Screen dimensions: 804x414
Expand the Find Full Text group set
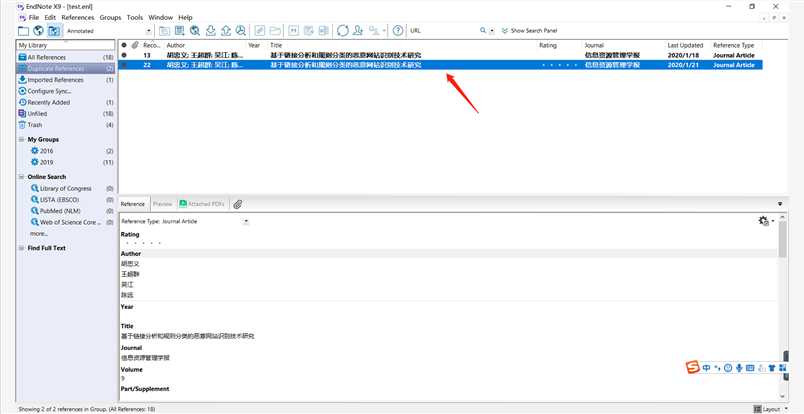[22, 248]
